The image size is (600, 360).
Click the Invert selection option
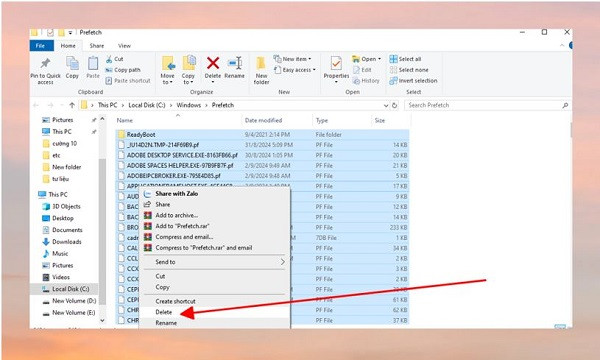[x=413, y=81]
